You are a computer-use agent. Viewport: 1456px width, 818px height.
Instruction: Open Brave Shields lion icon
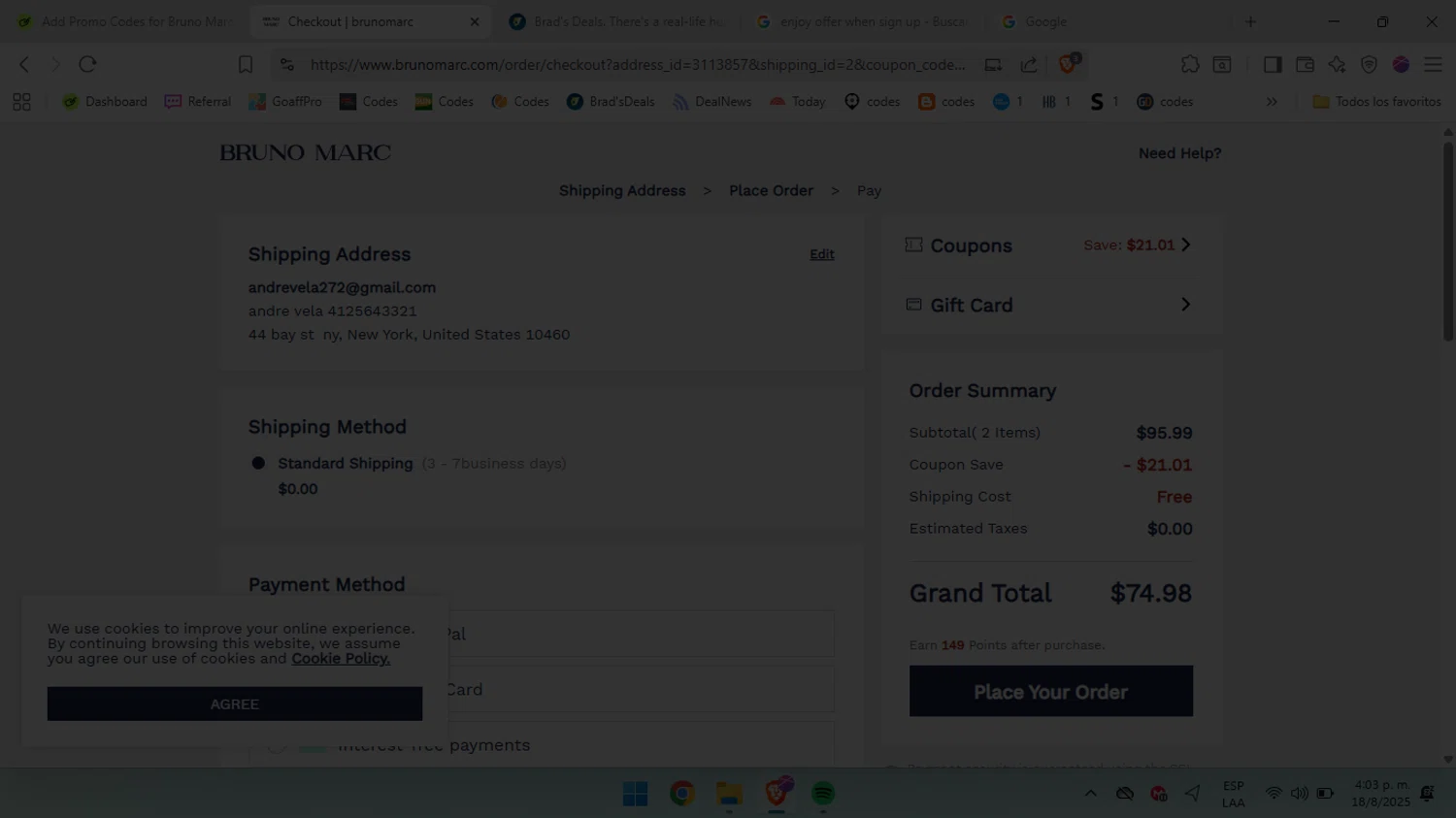click(1068, 64)
